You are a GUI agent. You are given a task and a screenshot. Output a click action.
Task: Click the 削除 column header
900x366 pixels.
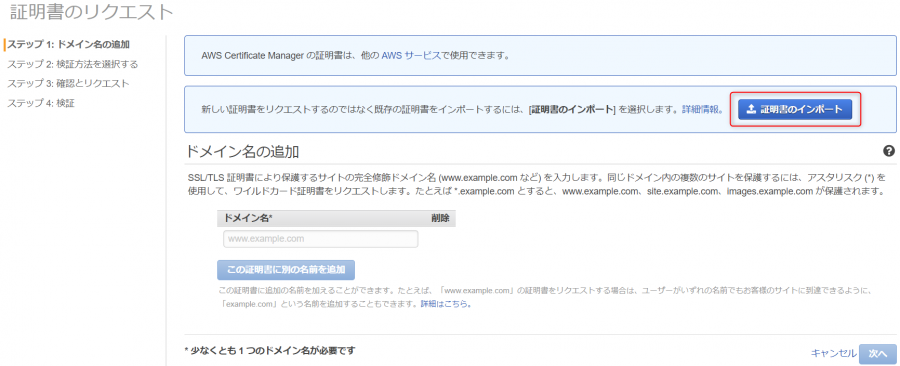coord(440,218)
